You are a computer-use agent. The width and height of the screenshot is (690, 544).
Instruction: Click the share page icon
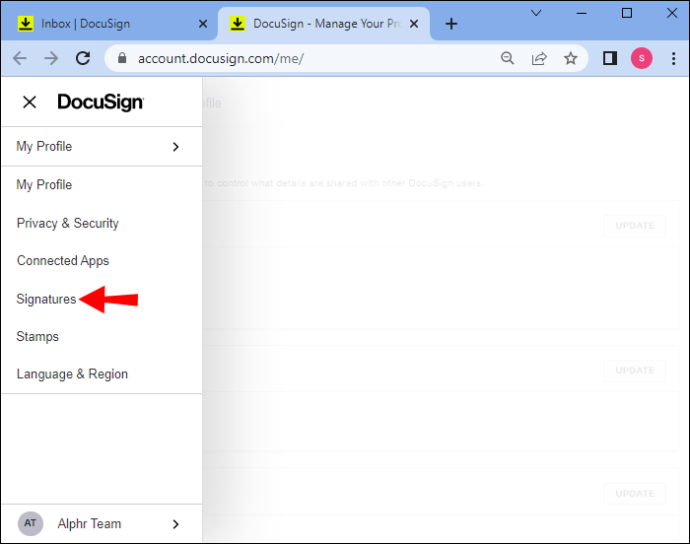(539, 58)
